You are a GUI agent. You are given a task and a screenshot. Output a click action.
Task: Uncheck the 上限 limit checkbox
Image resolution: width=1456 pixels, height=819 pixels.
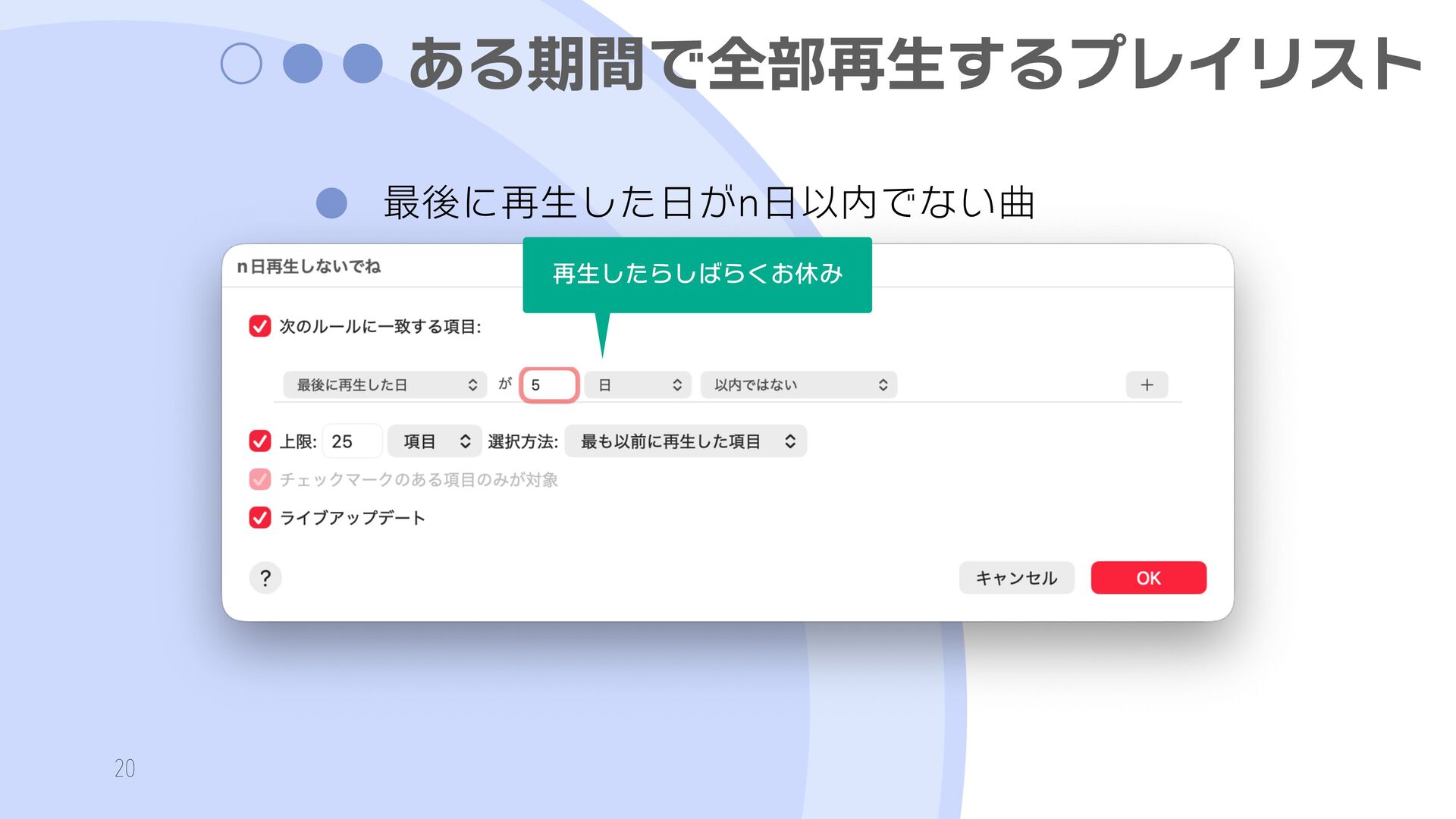tap(260, 441)
